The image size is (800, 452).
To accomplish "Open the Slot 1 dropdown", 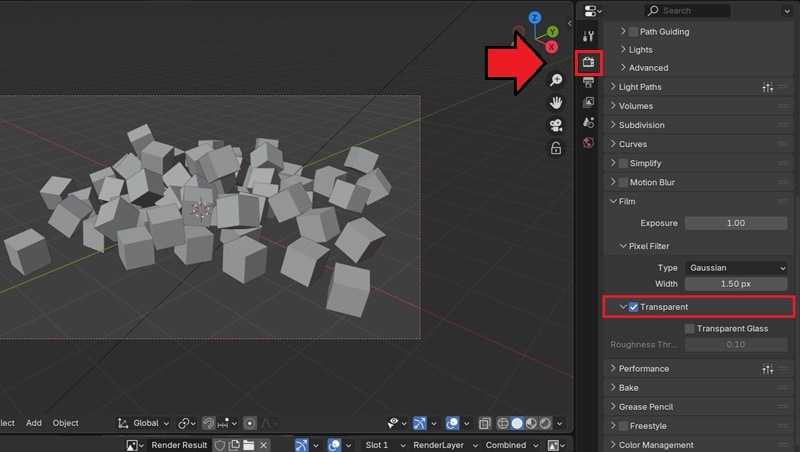I will click(384, 445).
